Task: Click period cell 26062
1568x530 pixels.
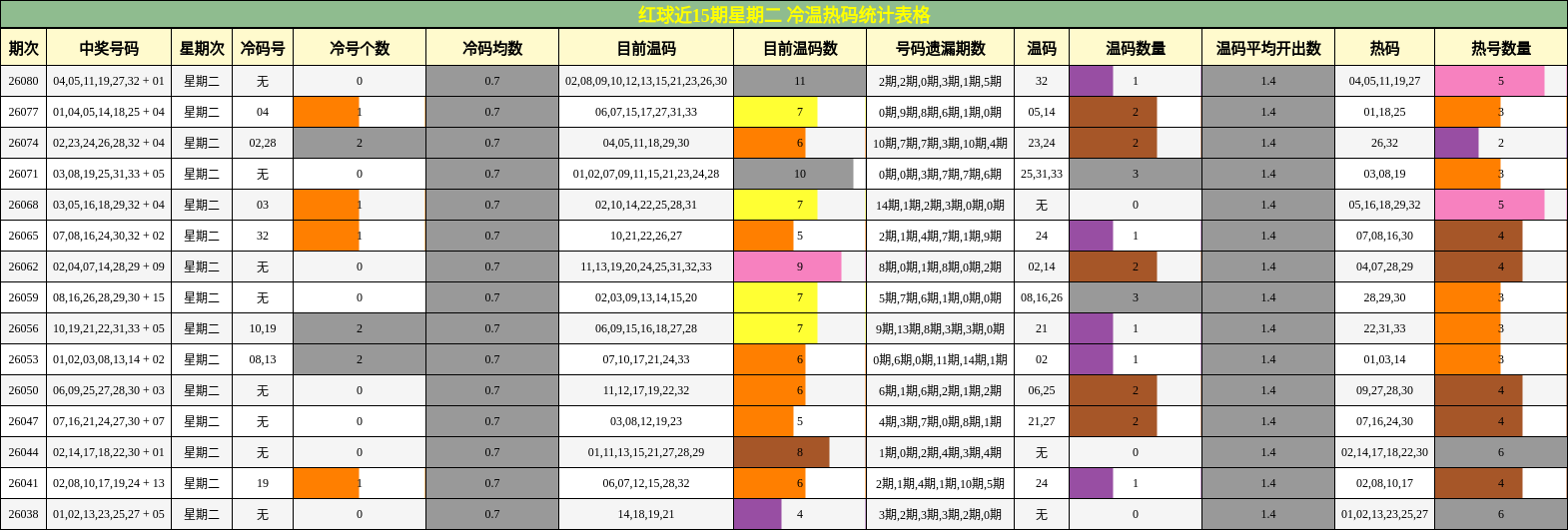Action: coord(24,266)
